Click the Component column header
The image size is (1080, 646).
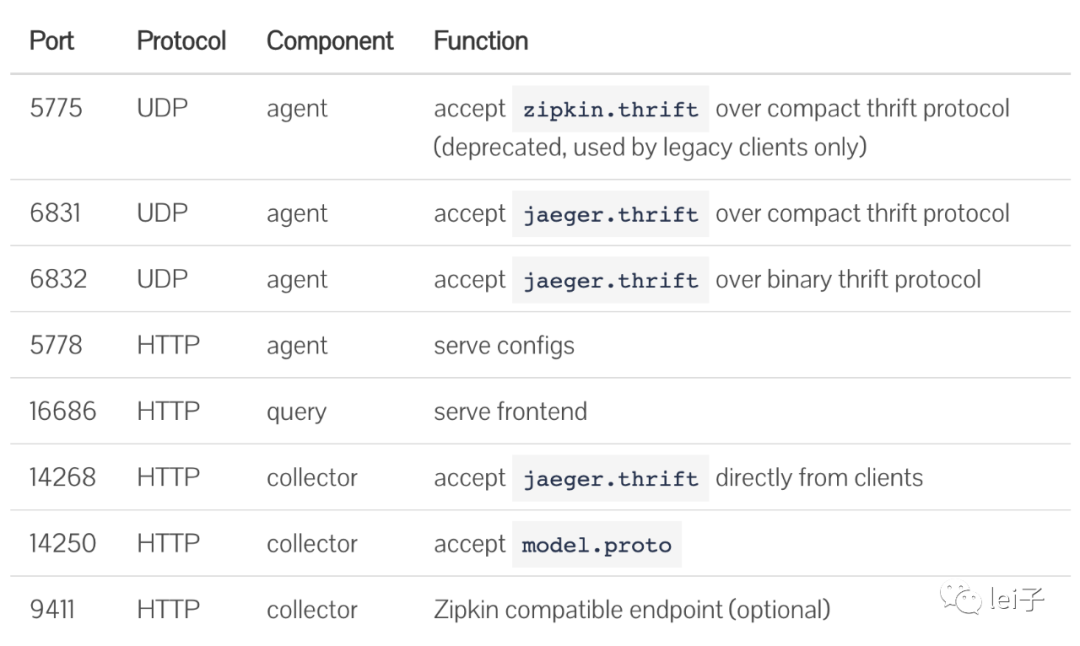tap(330, 41)
